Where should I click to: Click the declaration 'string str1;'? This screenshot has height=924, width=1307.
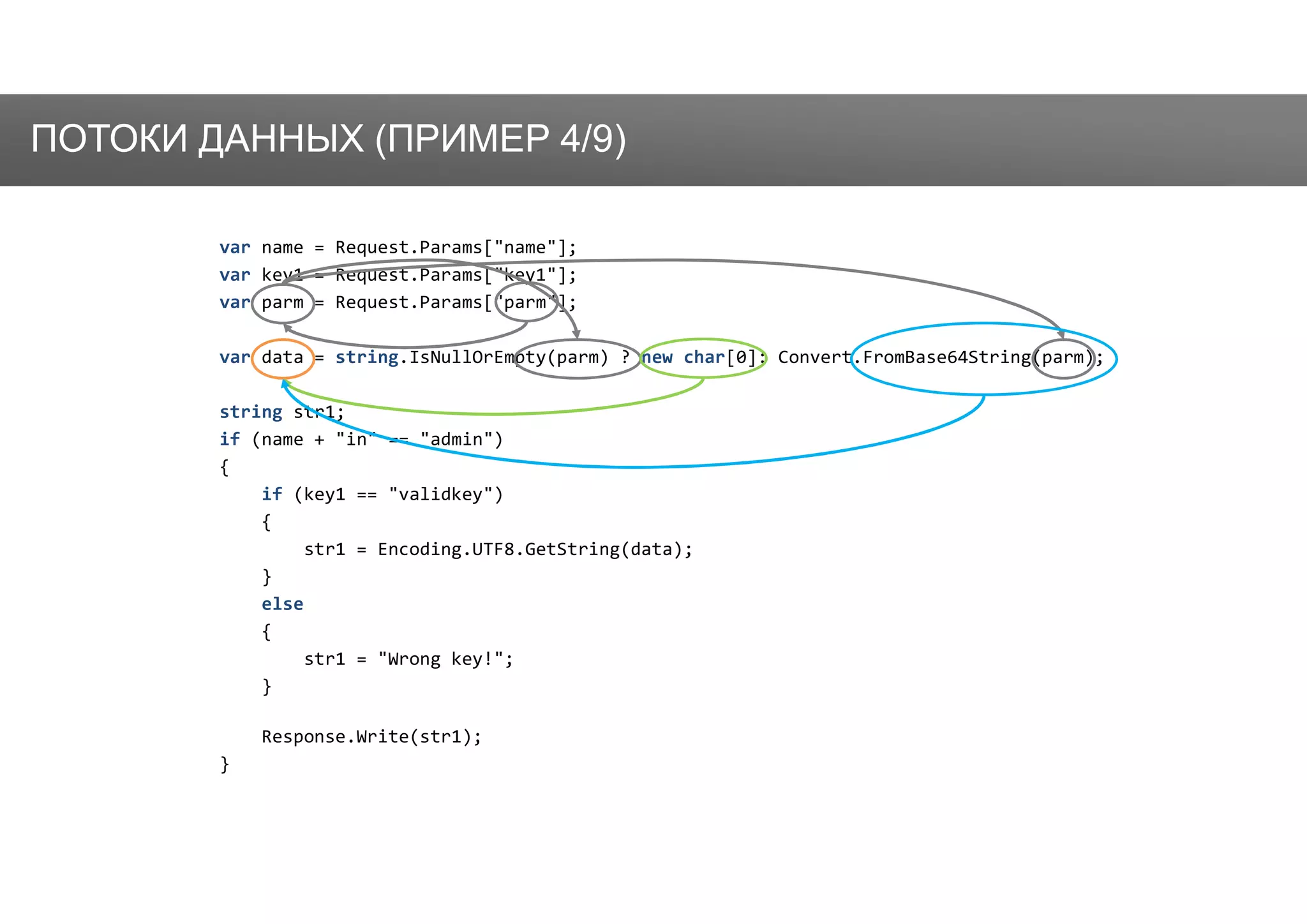click(x=281, y=412)
